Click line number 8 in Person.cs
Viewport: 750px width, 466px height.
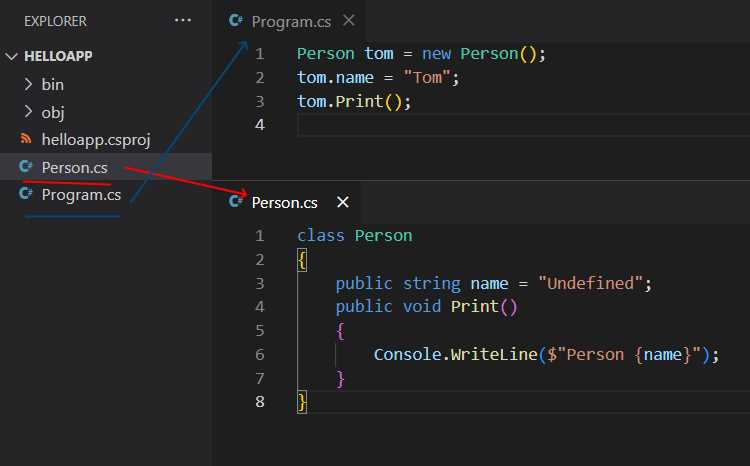pyautogui.click(x=260, y=402)
